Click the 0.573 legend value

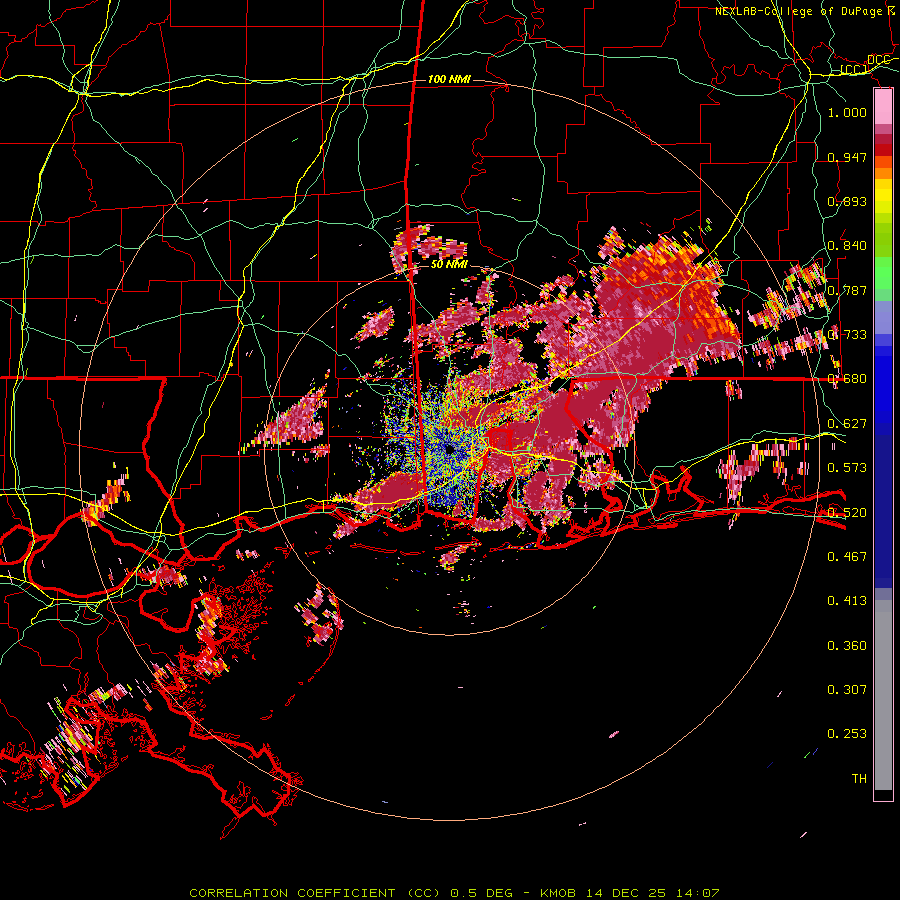[847, 468]
